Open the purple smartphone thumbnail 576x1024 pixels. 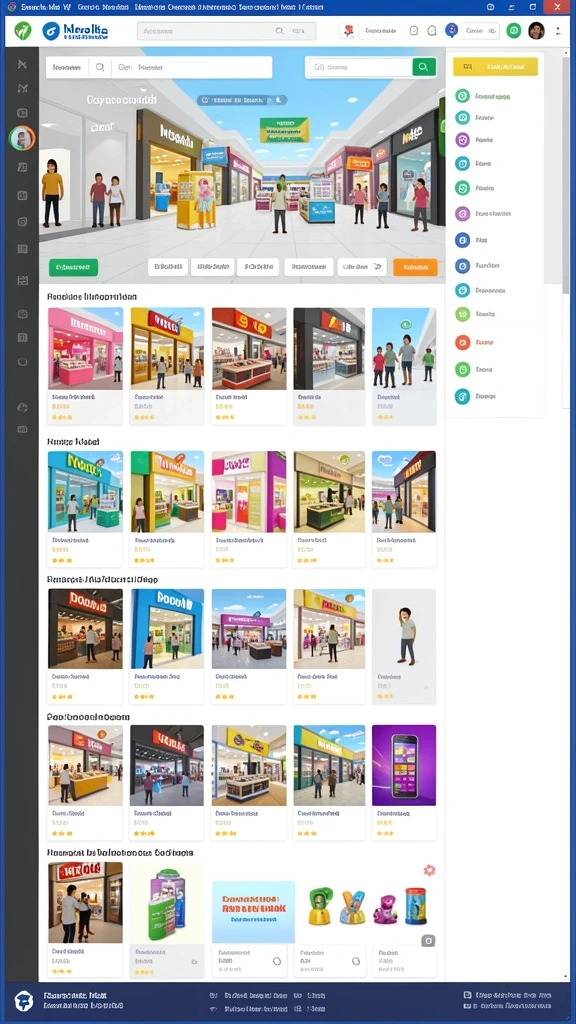click(404, 765)
